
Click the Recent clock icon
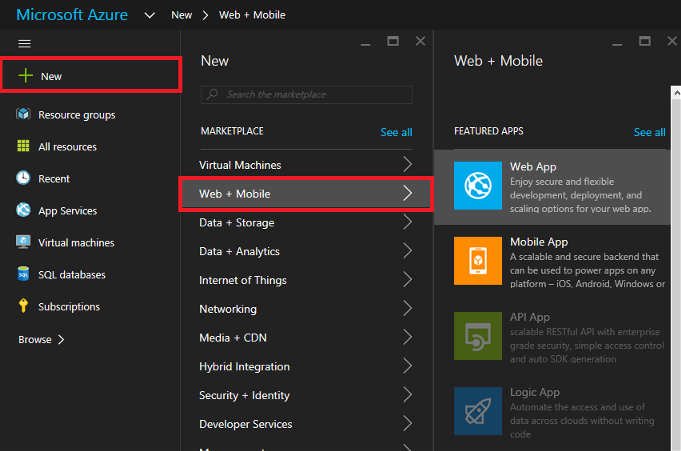point(23,178)
